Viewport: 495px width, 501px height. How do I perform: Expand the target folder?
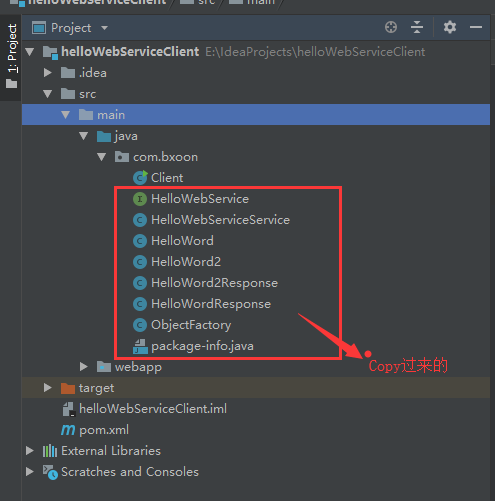click(x=47, y=388)
